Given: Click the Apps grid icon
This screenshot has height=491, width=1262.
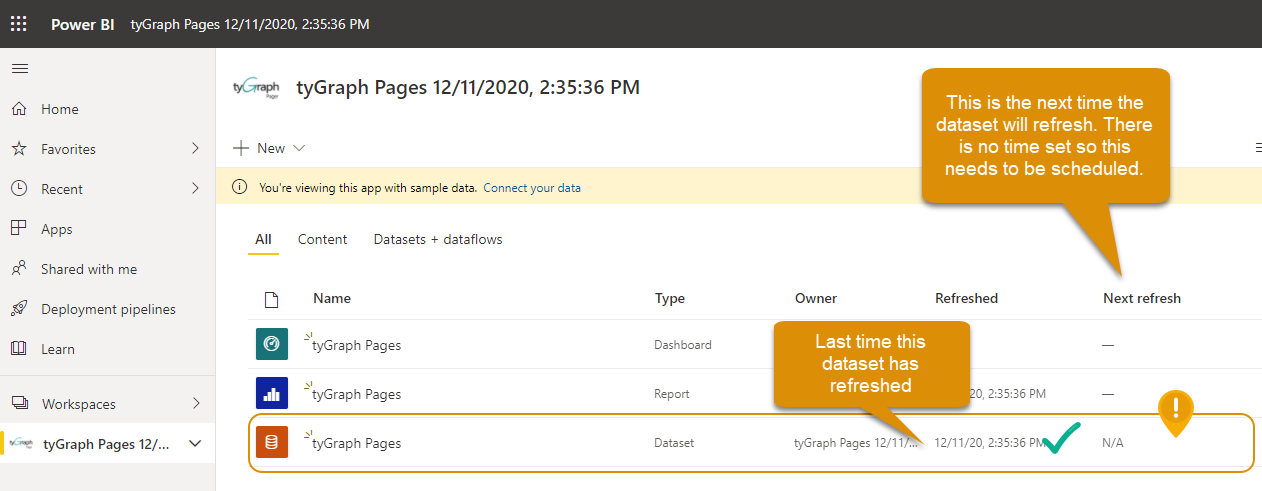Looking at the screenshot, I should click(x=19, y=229).
